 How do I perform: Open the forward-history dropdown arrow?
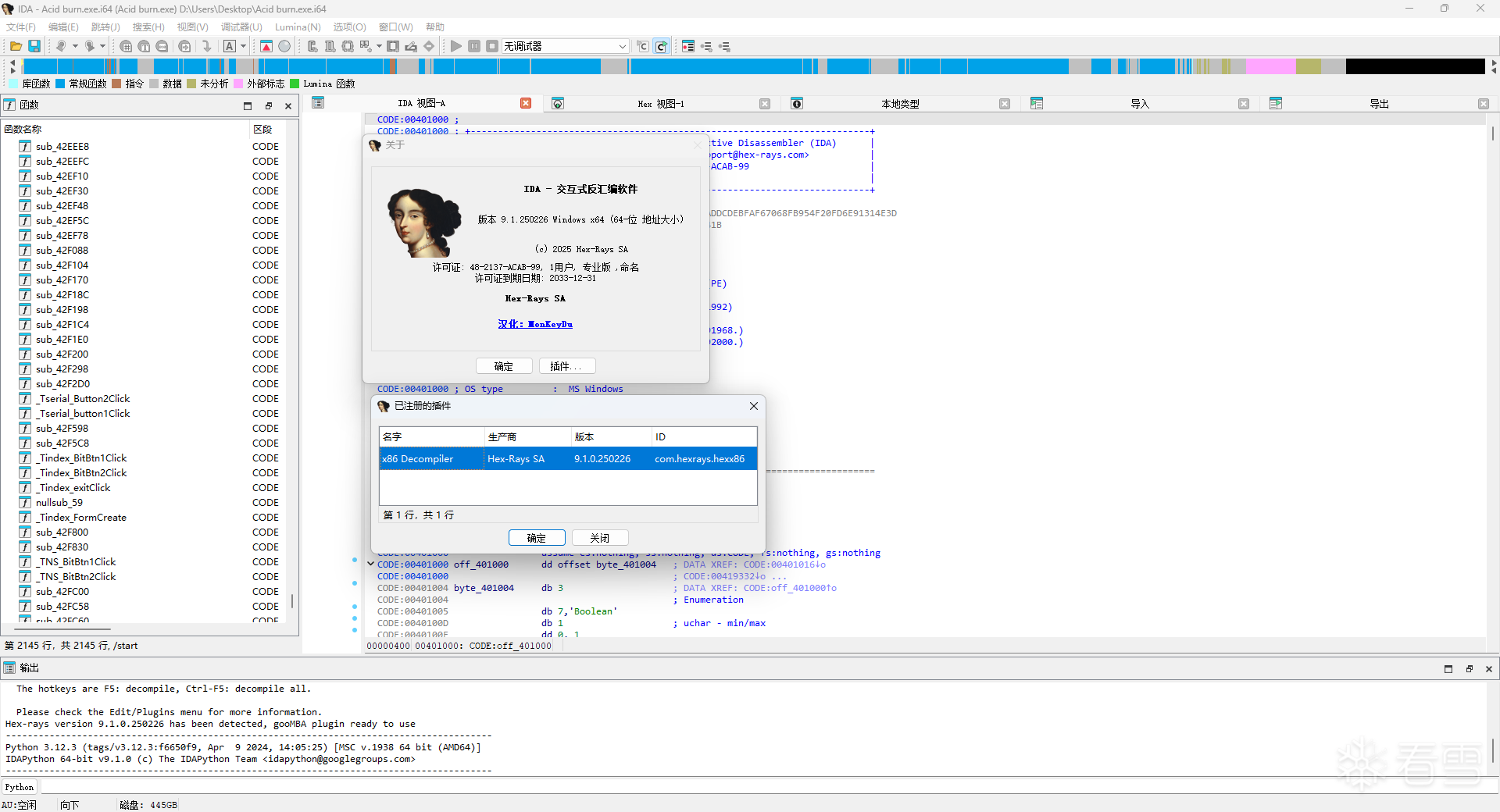click(x=102, y=47)
